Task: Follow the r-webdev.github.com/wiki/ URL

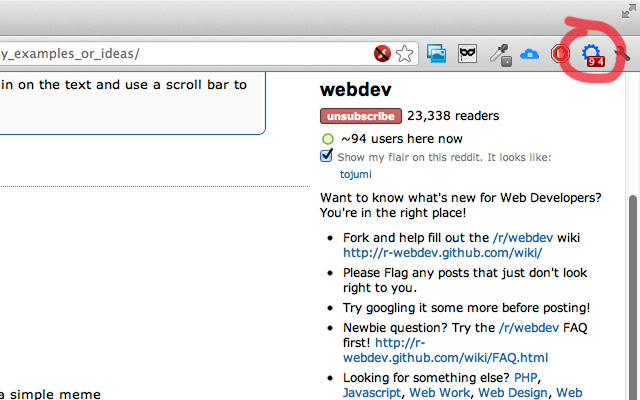Action: pyautogui.click(x=442, y=253)
